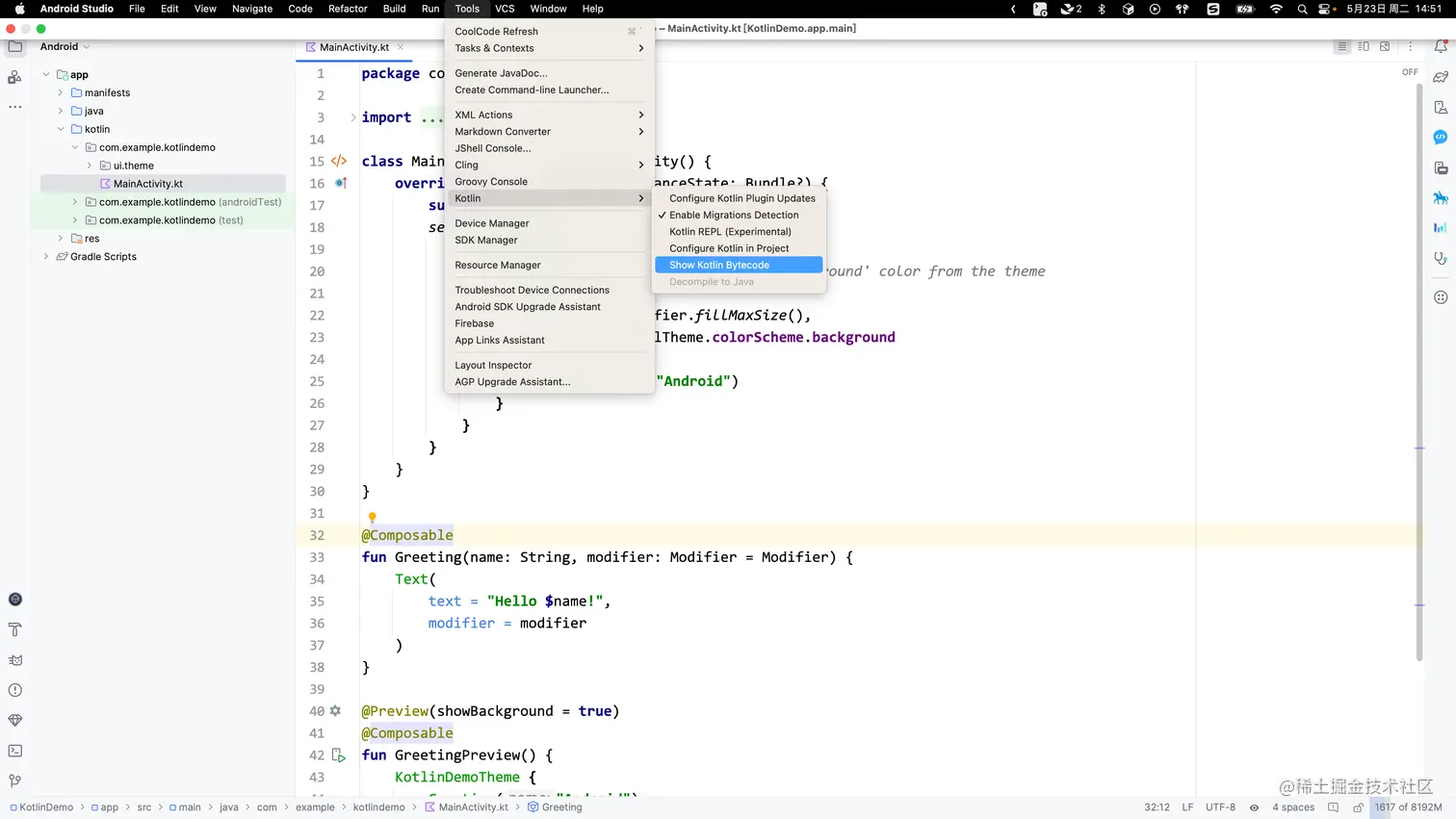Viewport: 1456px width, 819px height.
Task: Click the LF line separator indicator
Action: click(1187, 807)
